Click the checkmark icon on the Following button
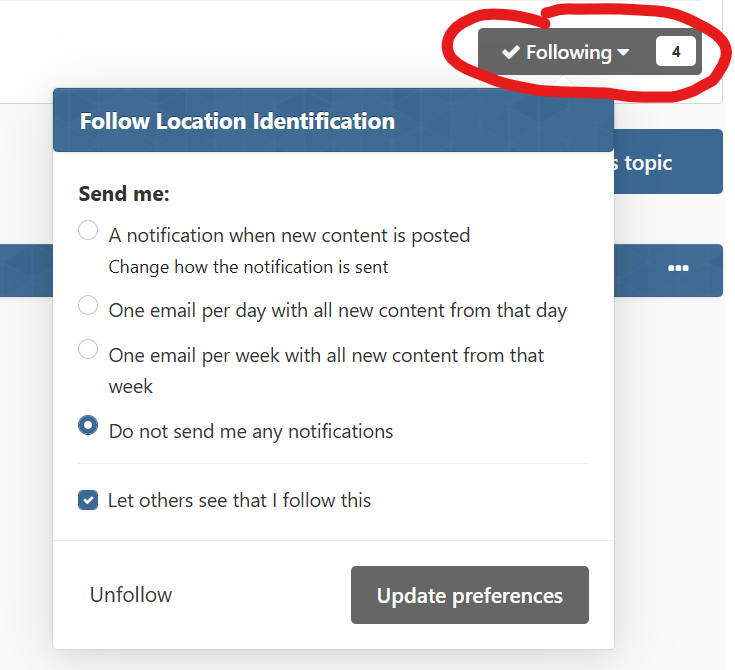 click(x=511, y=52)
